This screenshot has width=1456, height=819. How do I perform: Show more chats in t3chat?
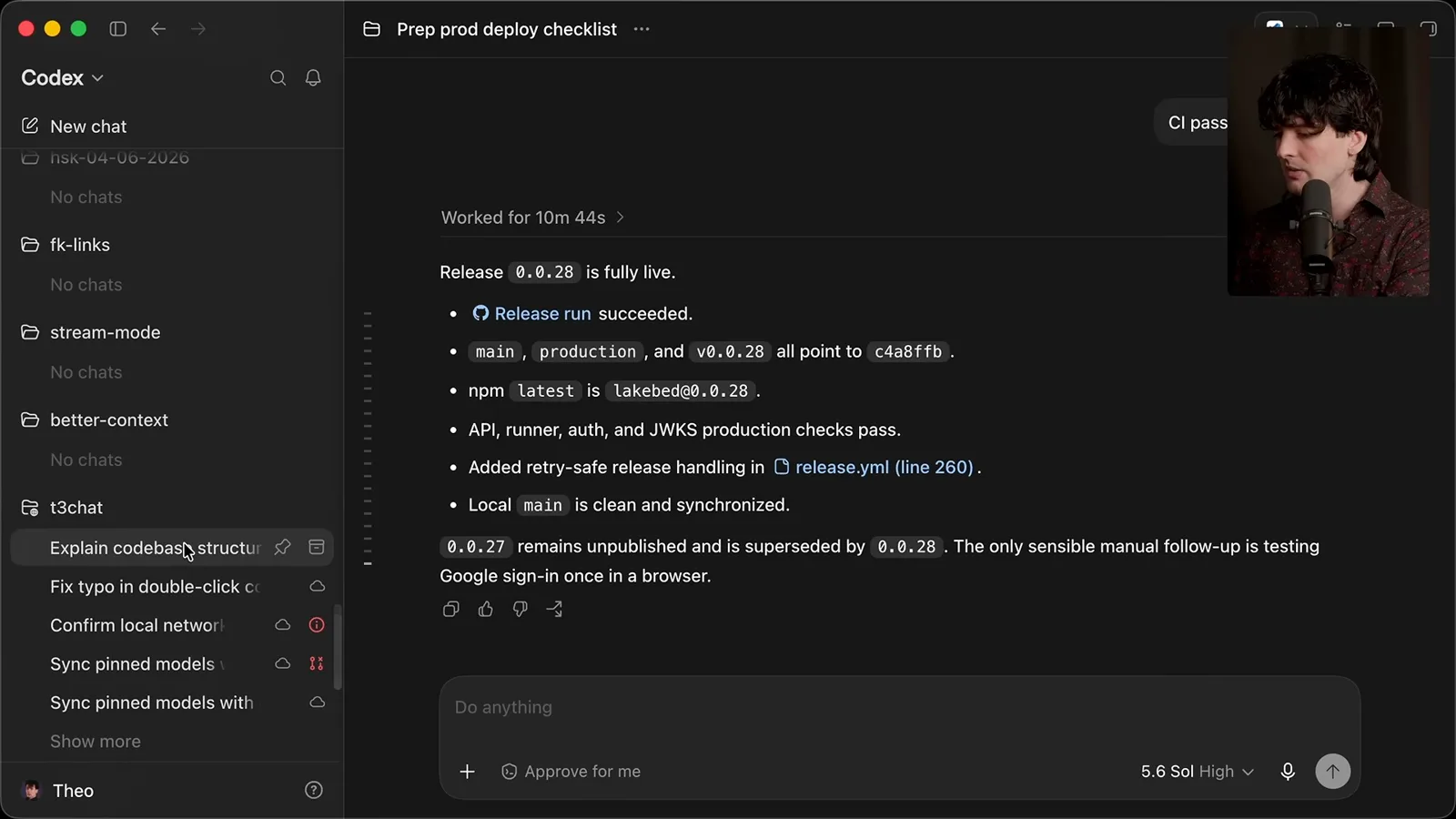(96, 742)
